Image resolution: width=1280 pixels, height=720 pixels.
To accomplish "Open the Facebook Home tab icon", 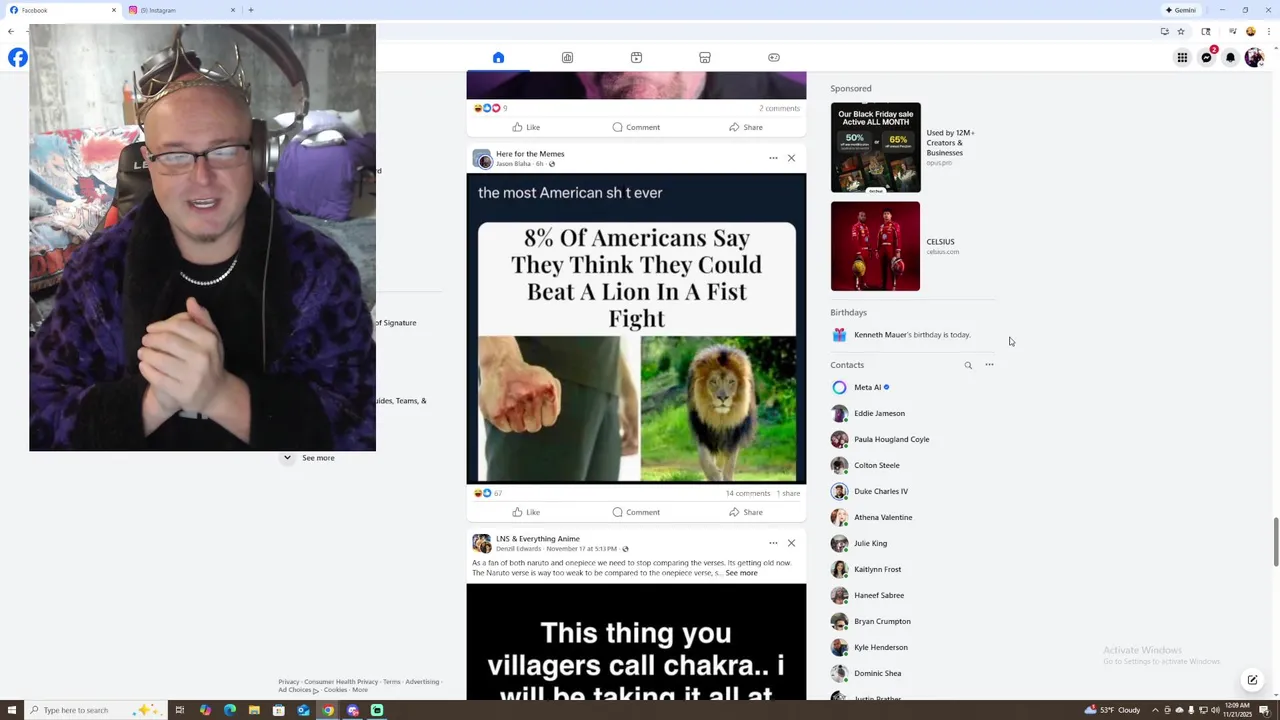I will pyautogui.click(x=498, y=57).
